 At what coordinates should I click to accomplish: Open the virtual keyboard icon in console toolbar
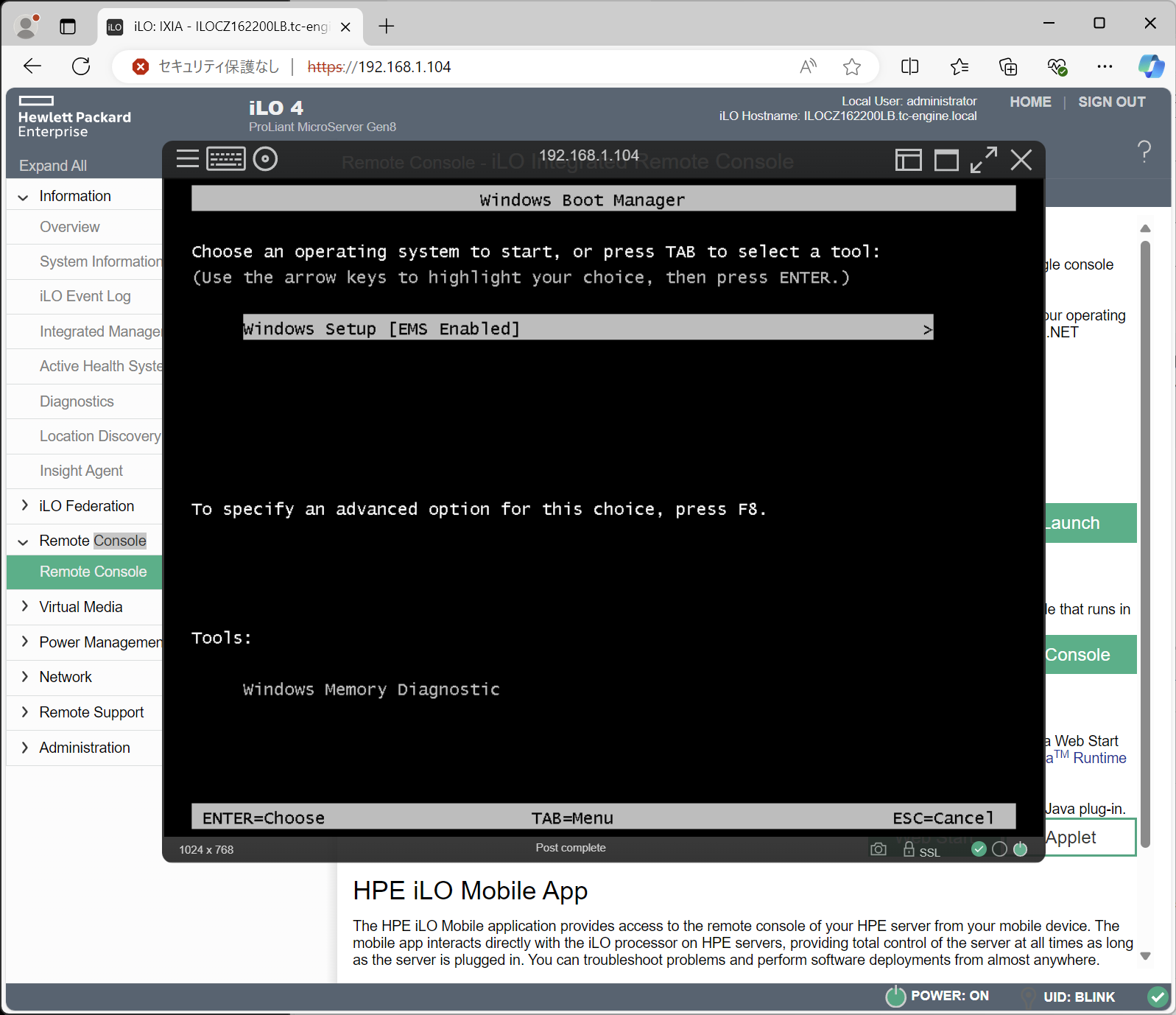(x=226, y=159)
